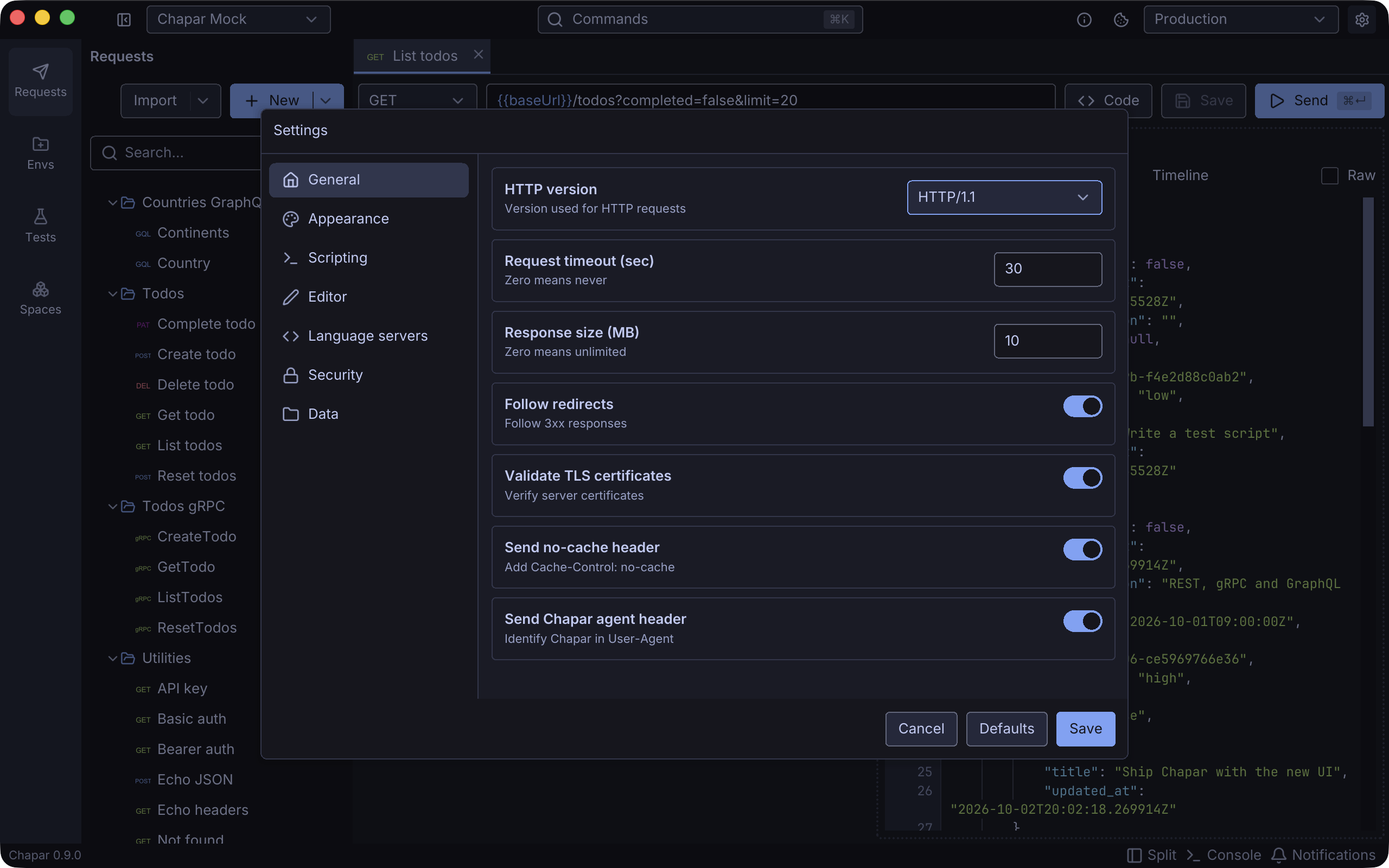This screenshot has width=1389, height=868.
Task: Click the disabled Save request button
Action: pyautogui.click(x=1203, y=100)
